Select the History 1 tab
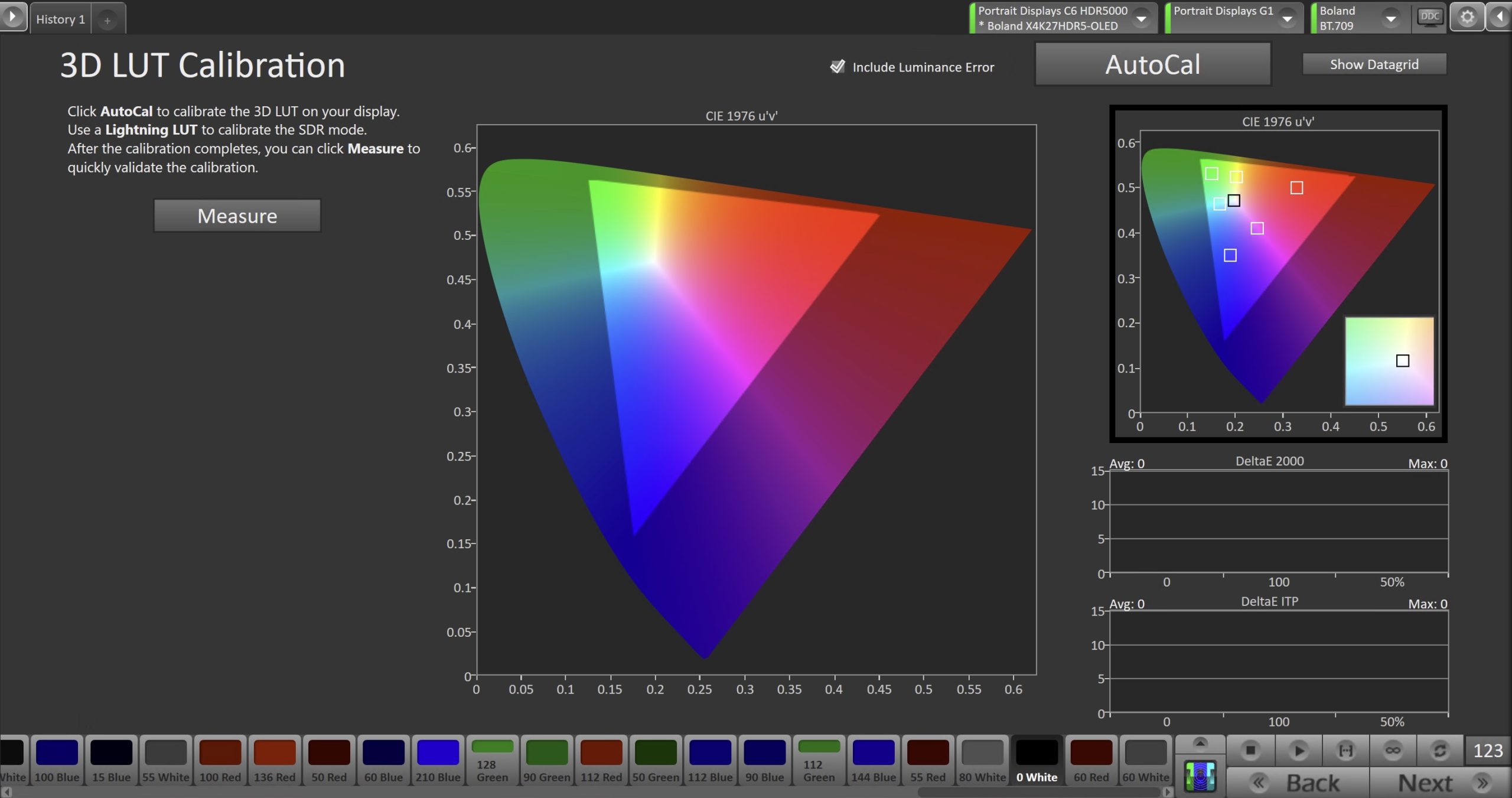Screen dimensions: 1512x798 coord(60,19)
